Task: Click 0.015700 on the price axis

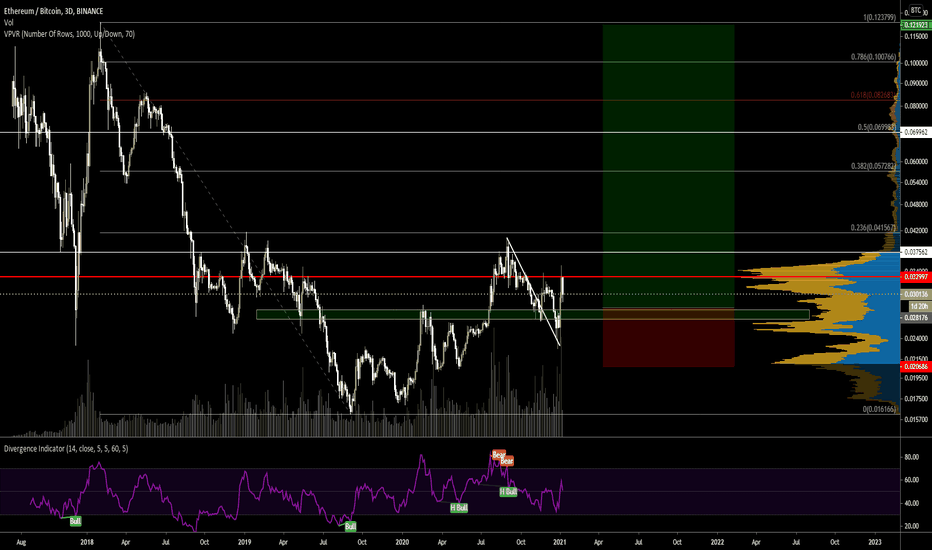Action: click(x=917, y=420)
